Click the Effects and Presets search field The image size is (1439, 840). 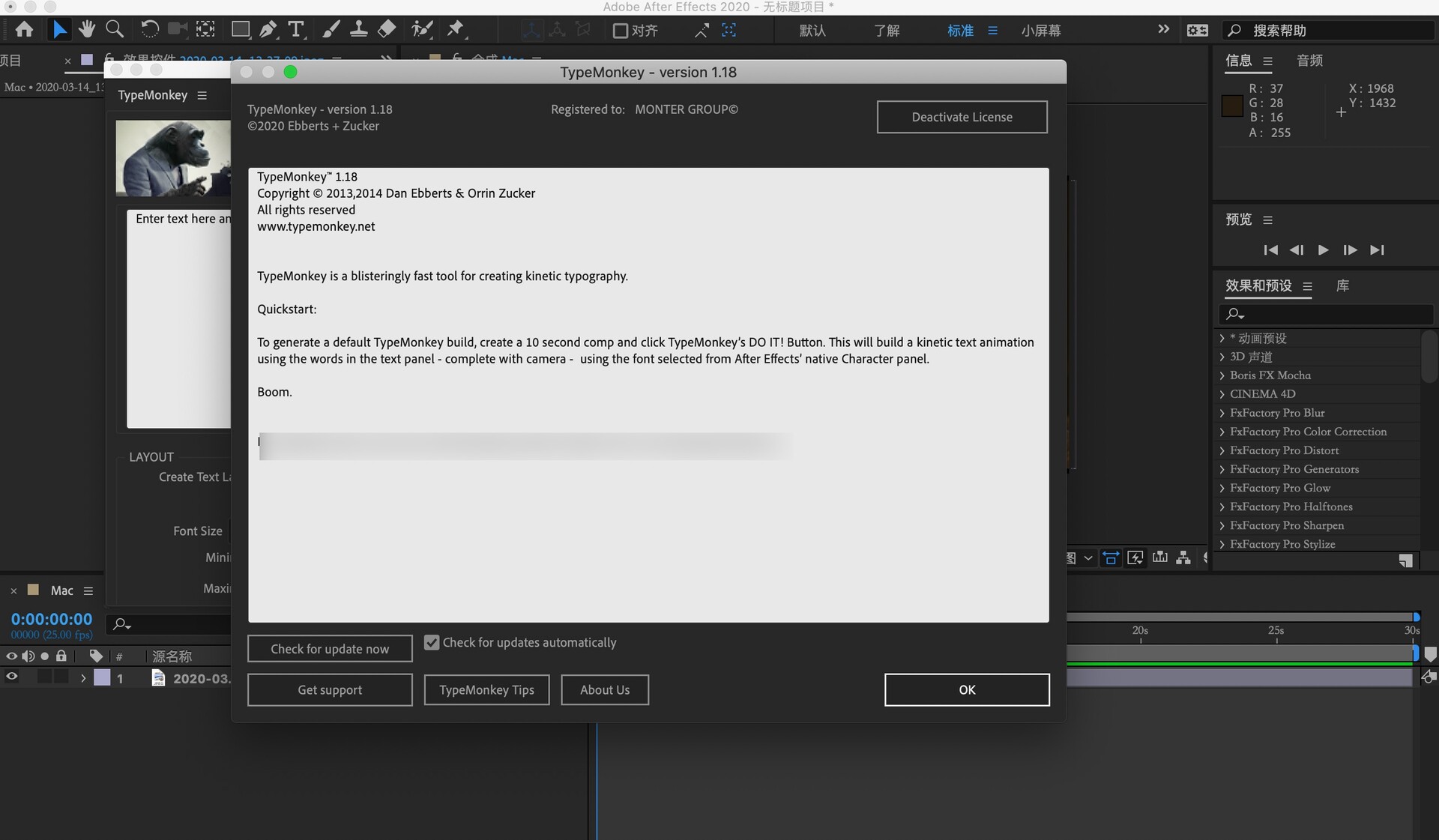point(1326,314)
